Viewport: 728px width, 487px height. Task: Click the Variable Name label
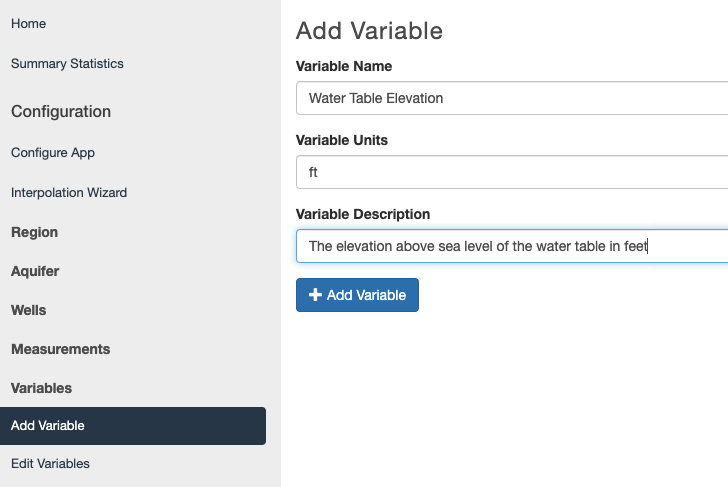(x=344, y=66)
